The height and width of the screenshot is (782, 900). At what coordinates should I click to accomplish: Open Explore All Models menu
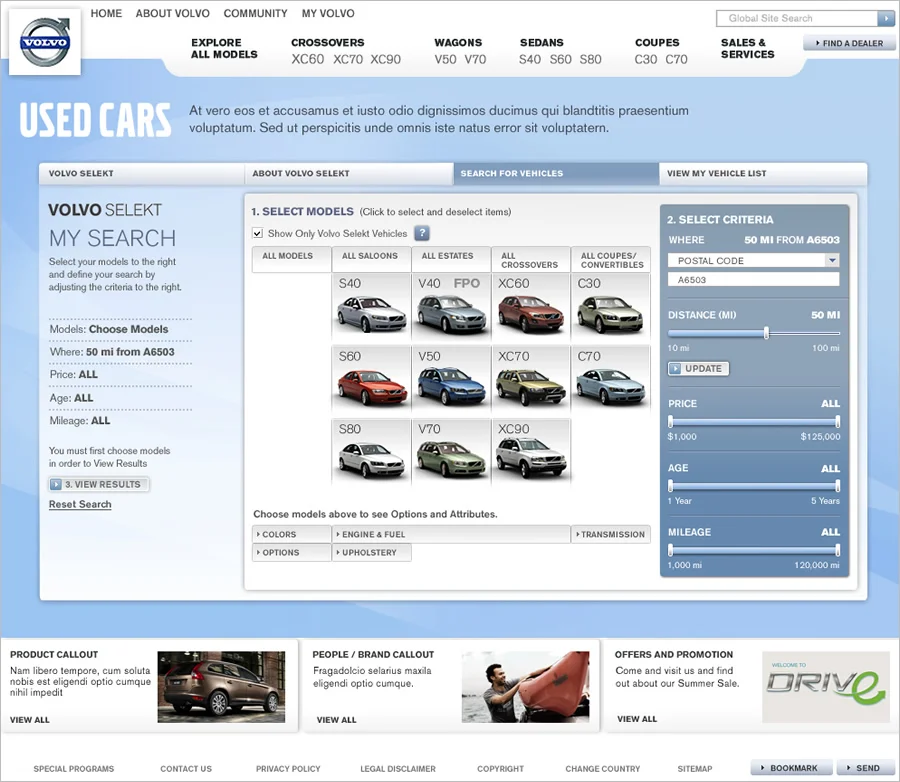click(x=224, y=48)
